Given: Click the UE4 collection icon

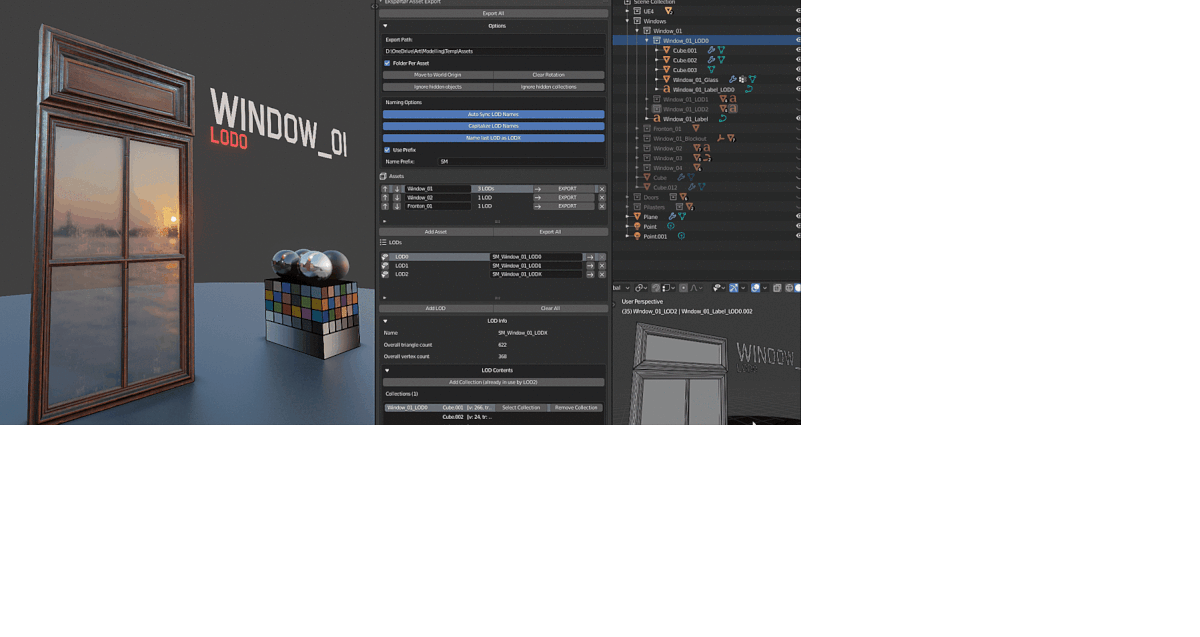Looking at the screenshot, I should pos(637,11).
